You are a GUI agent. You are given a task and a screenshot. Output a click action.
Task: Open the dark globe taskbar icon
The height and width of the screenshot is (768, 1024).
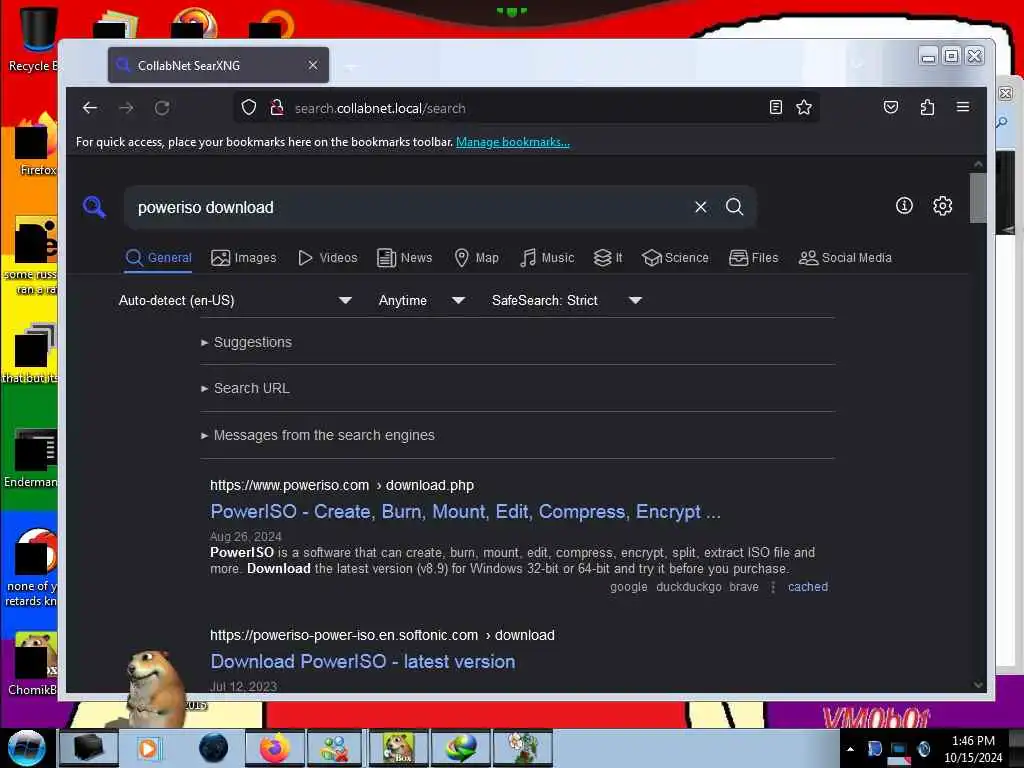coord(213,748)
